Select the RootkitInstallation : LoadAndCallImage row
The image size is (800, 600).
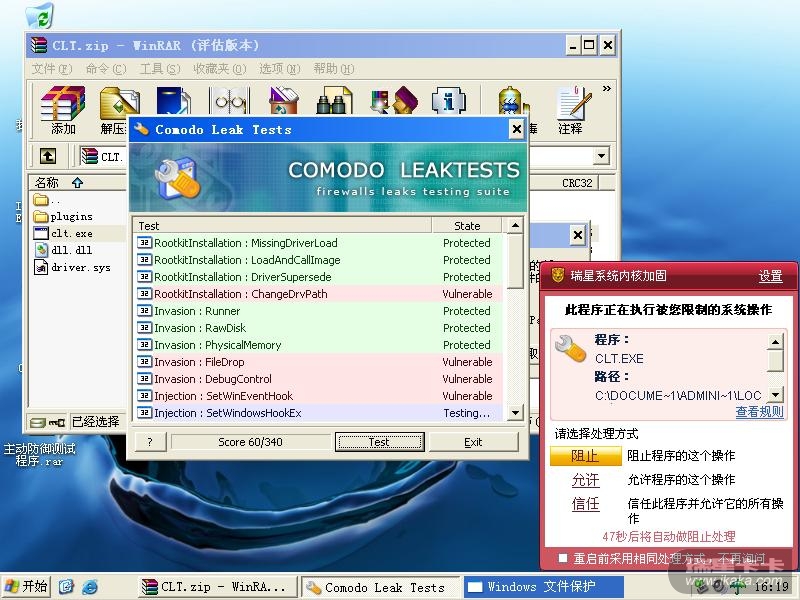coord(319,260)
